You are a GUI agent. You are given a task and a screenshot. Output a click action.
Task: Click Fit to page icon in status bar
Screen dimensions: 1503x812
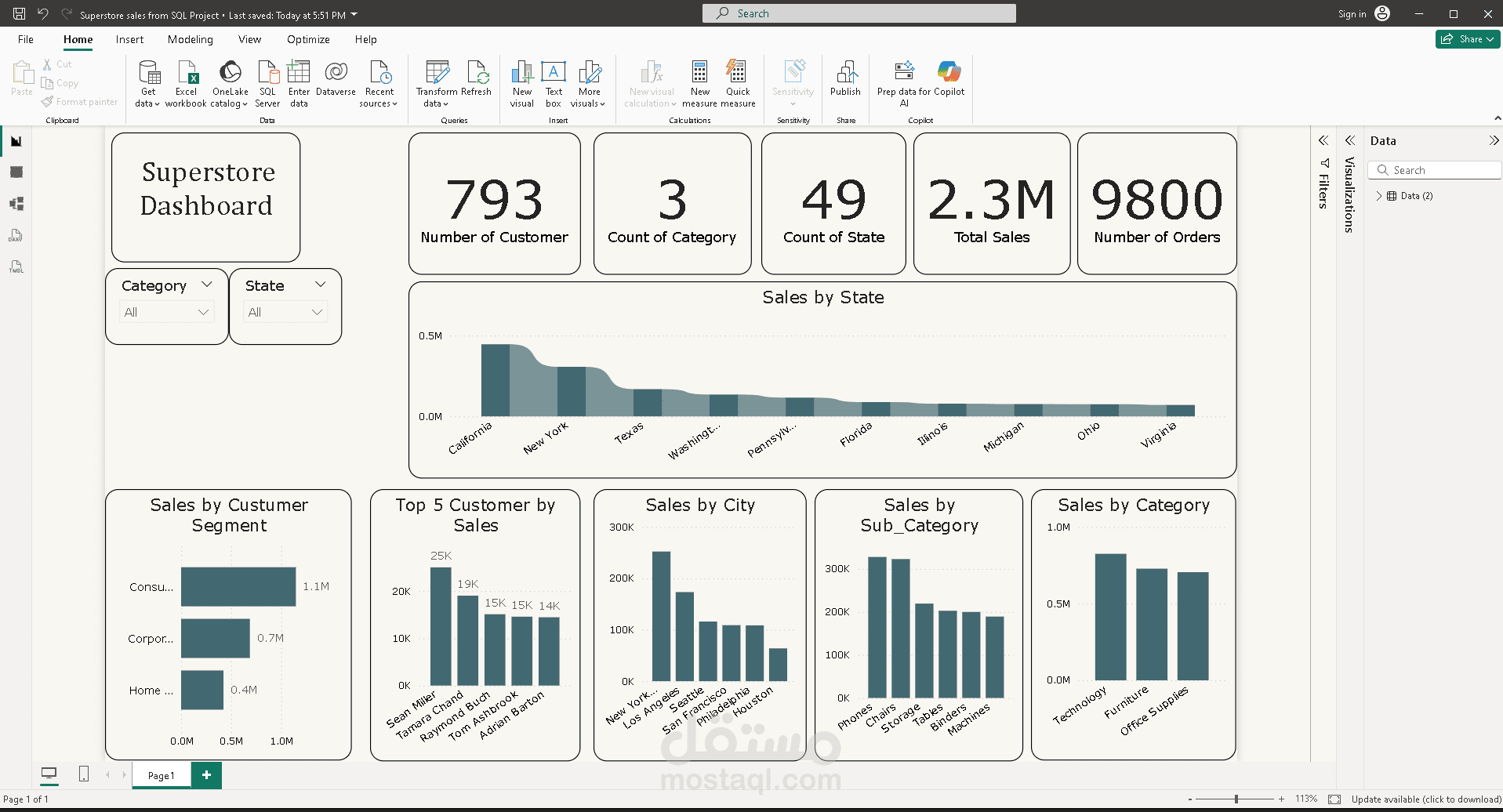[x=1334, y=799]
